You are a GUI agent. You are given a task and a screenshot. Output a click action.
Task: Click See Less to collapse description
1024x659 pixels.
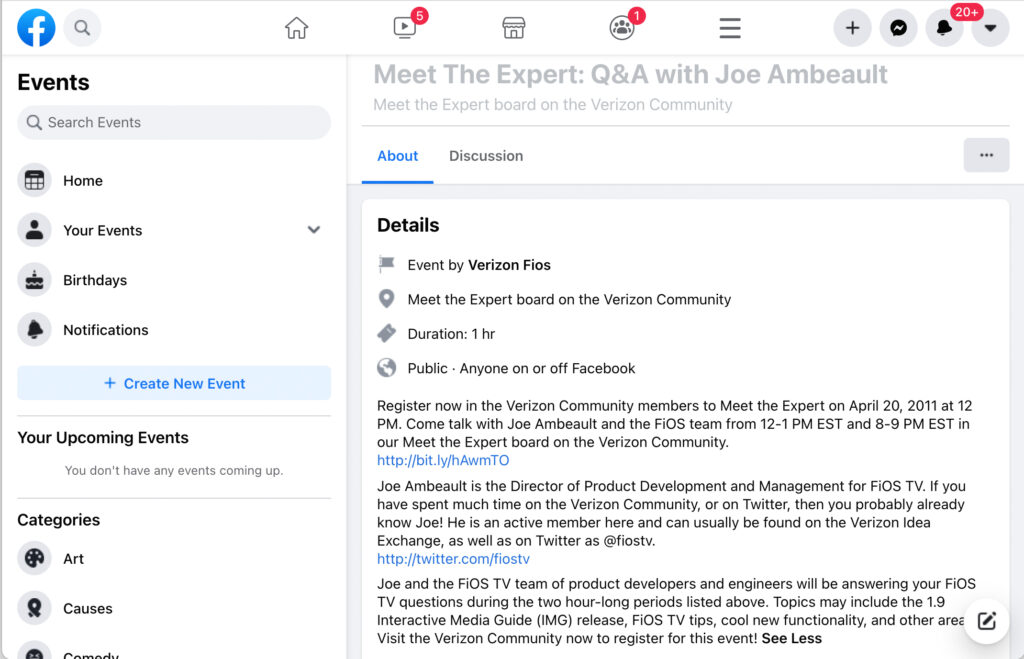tap(792, 639)
